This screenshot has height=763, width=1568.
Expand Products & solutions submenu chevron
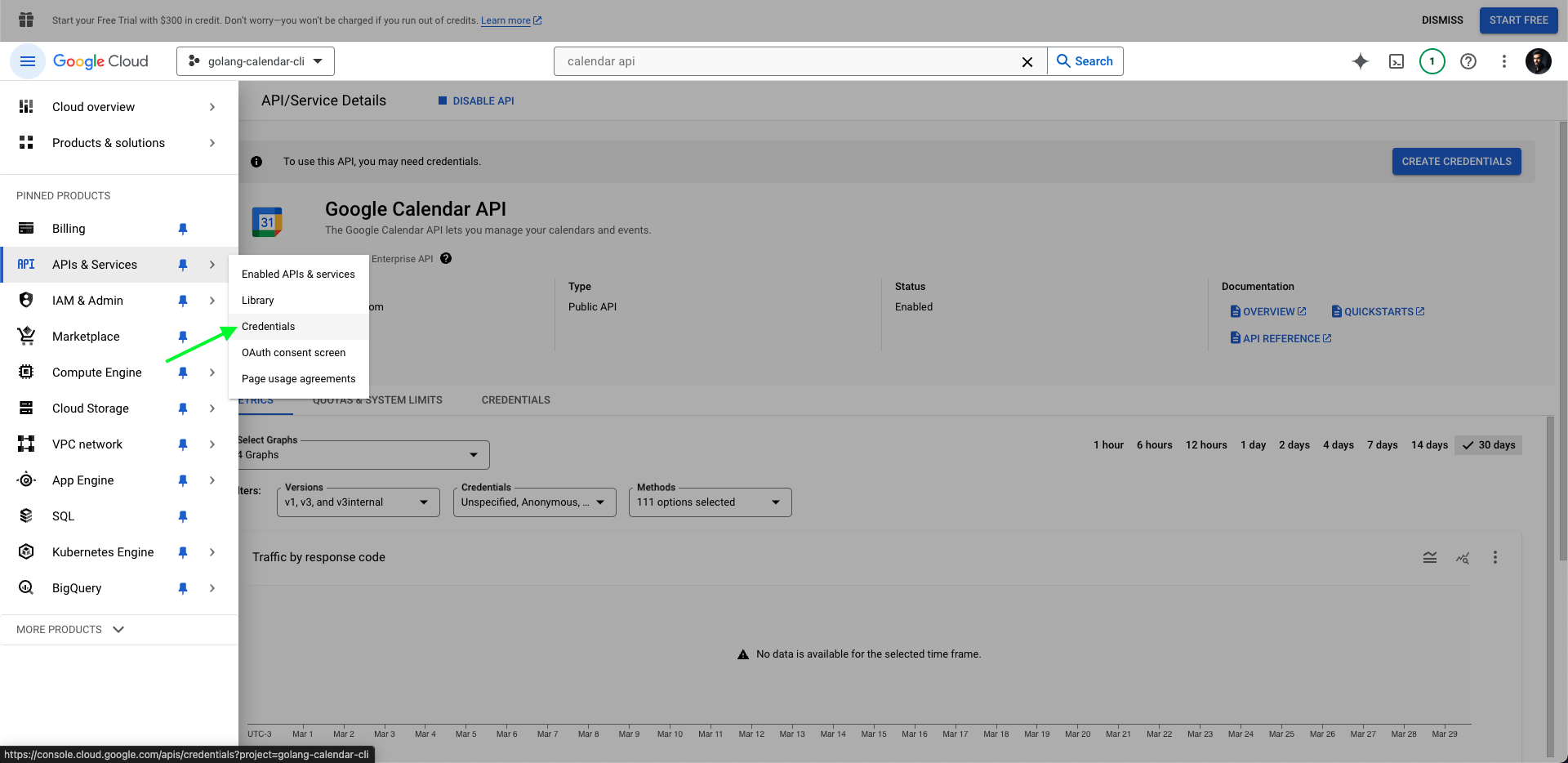[x=212, y=143]
